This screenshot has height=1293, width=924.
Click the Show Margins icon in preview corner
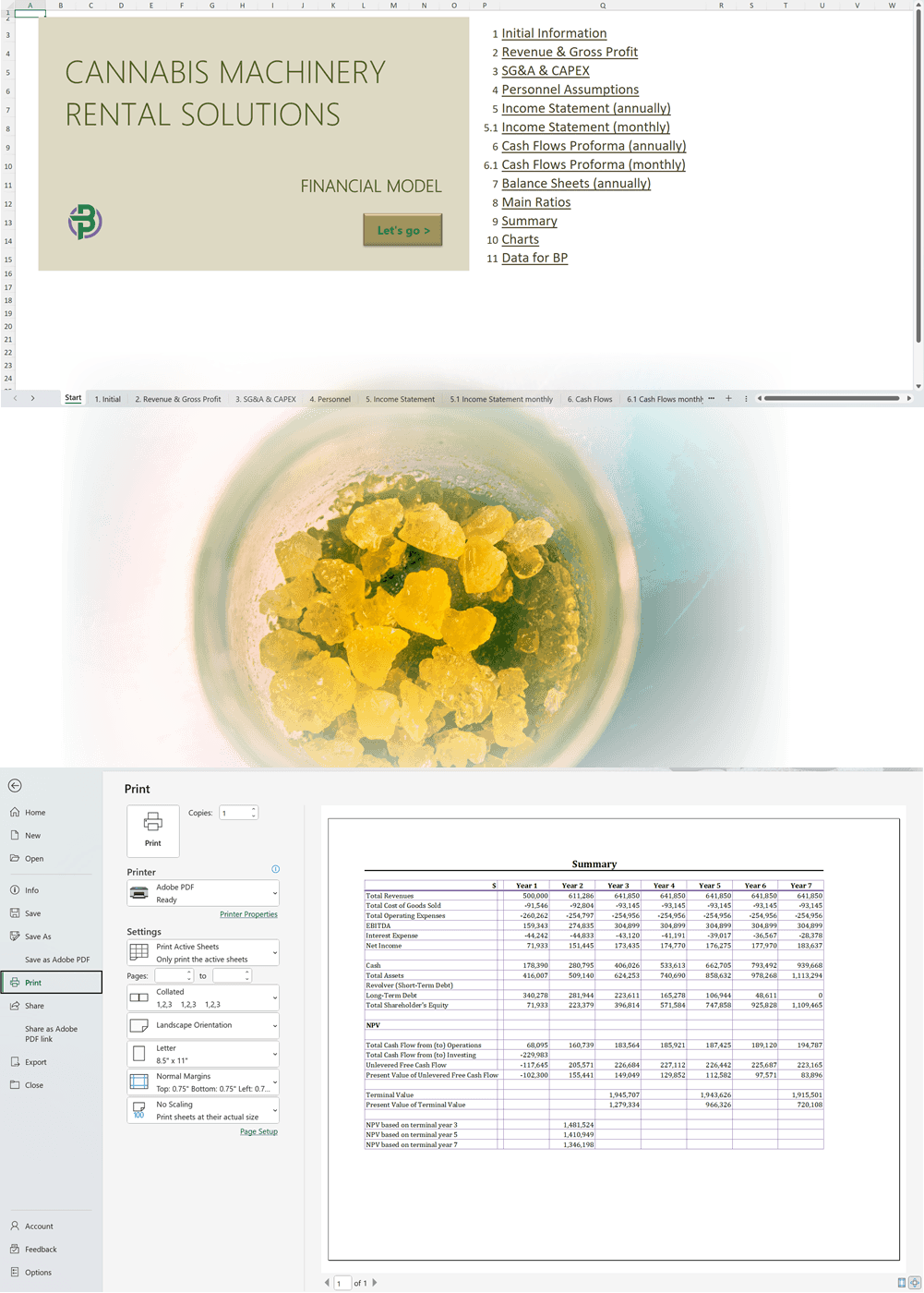[902, 1283]
